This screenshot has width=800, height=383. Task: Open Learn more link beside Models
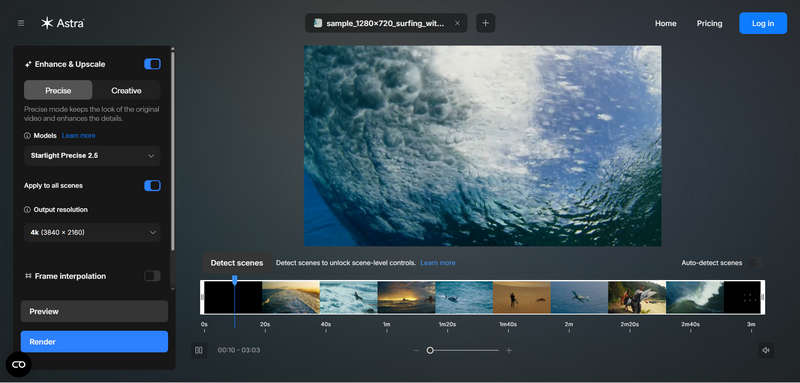click(79, 136)
